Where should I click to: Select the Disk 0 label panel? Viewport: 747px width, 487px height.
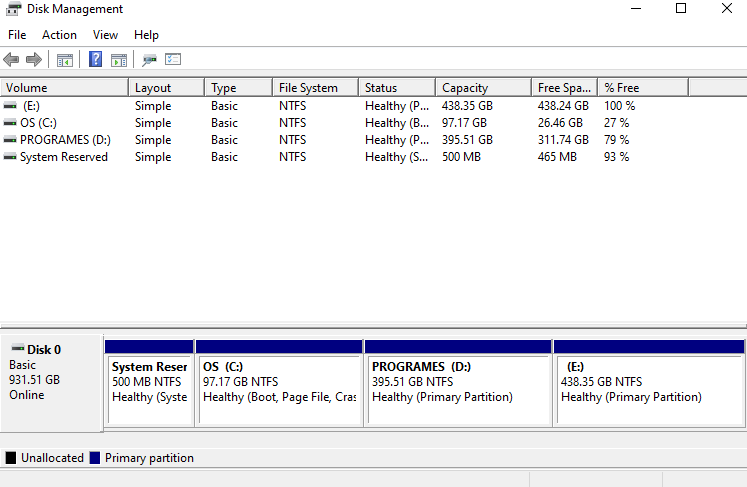[52, 384]
